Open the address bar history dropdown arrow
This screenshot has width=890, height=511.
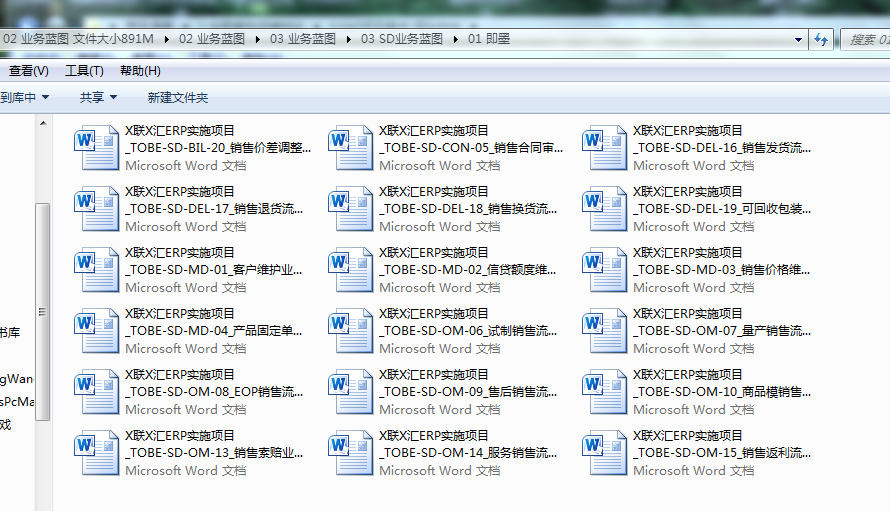[798, 39]
